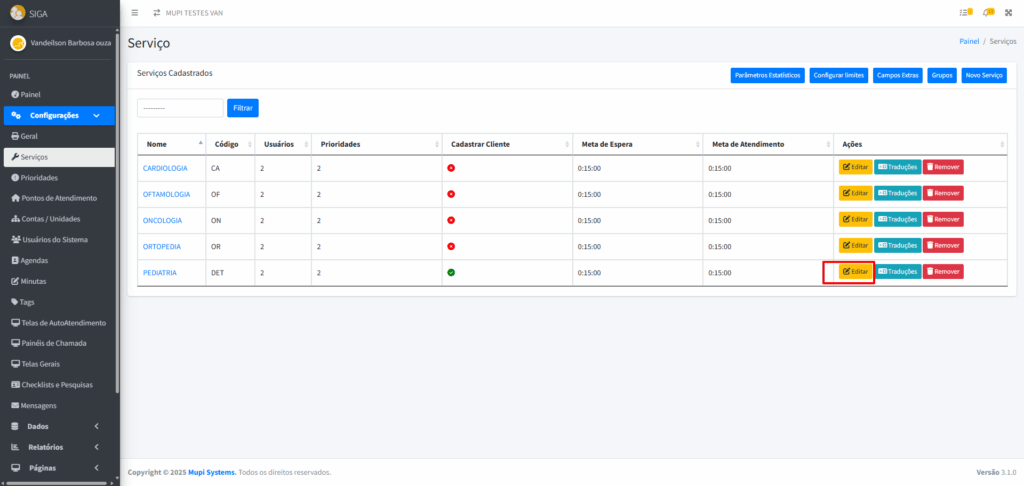Toggle Cadastrar Cliente status for PEDIATRIA
The width and height of the screenshot is (1024, 486).
point(451,272)
